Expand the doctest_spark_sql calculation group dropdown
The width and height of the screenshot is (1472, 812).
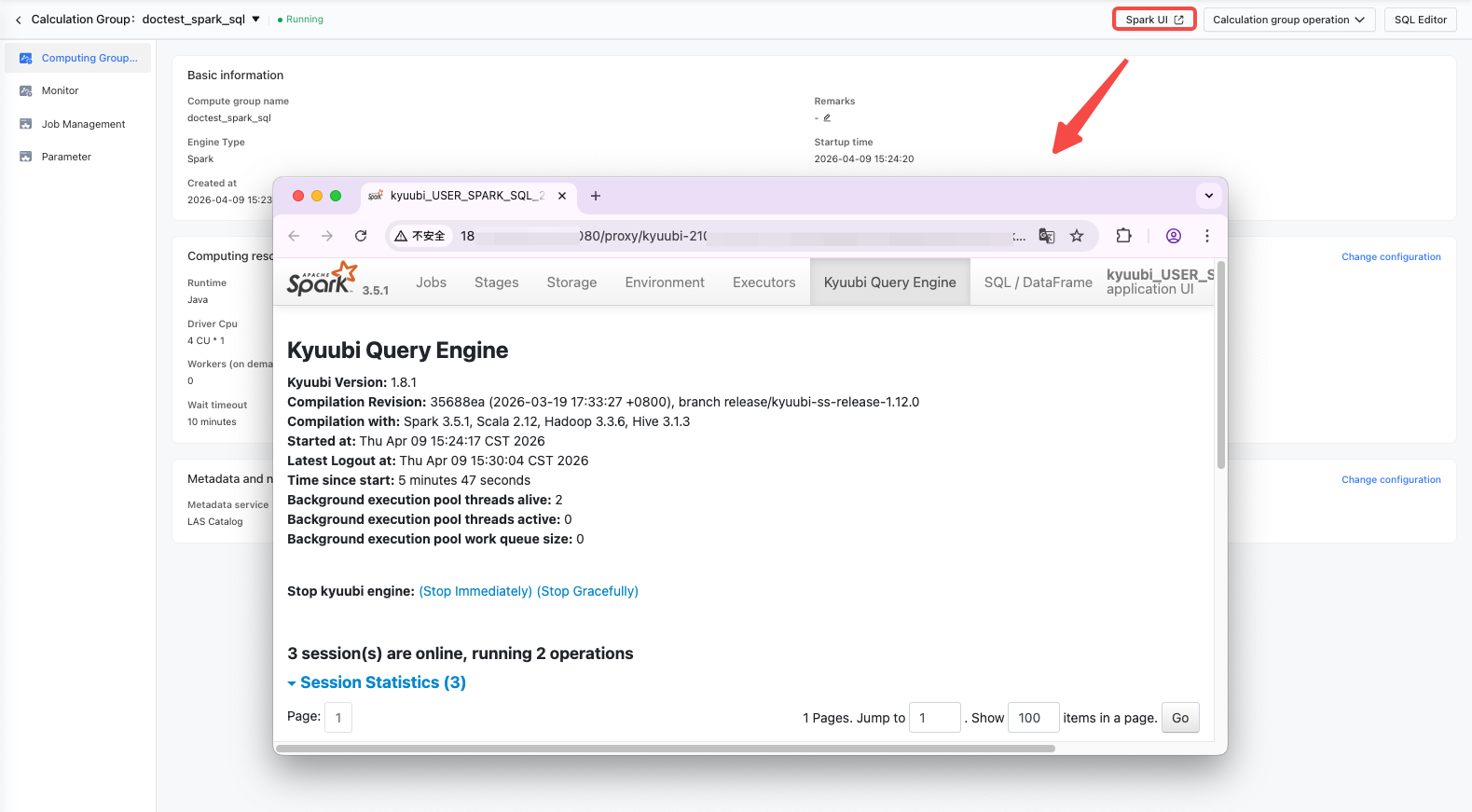click(x=256, y=20)
